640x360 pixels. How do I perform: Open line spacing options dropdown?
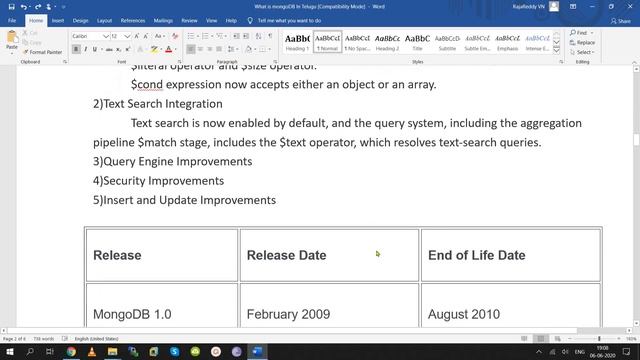tap(232, 49)
